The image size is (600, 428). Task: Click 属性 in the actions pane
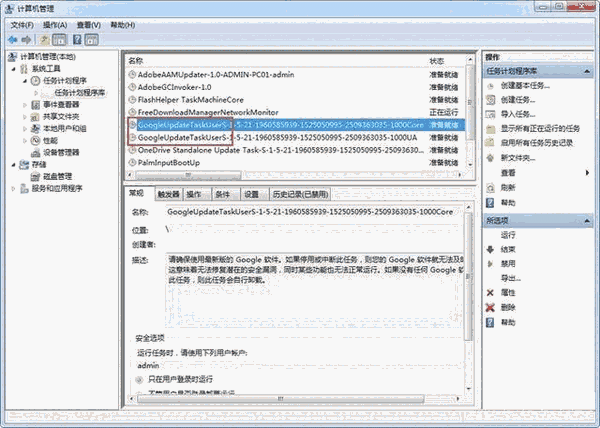coord(508,293)
